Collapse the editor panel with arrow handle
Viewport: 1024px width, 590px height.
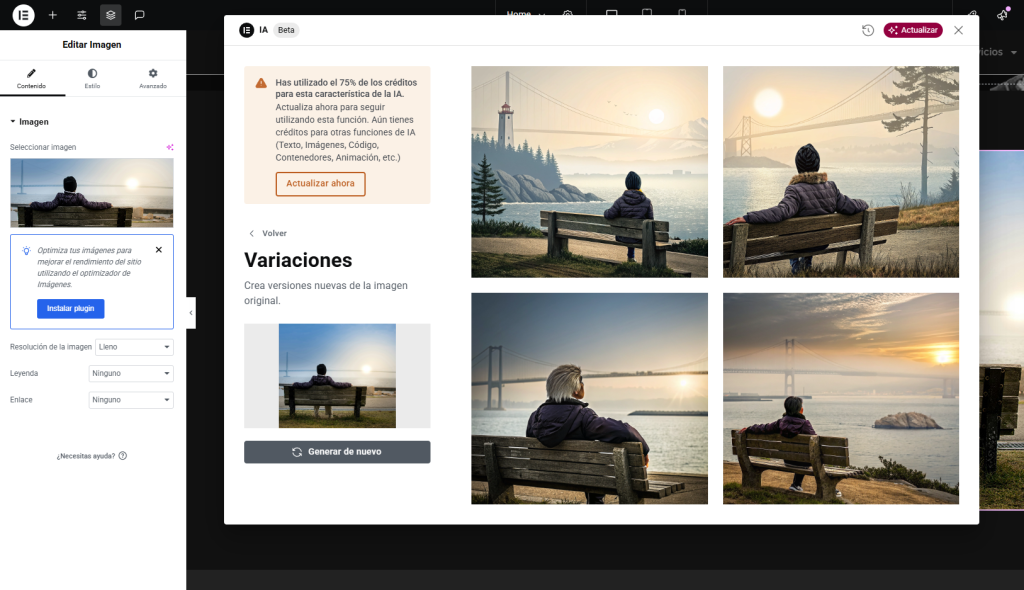190,313
